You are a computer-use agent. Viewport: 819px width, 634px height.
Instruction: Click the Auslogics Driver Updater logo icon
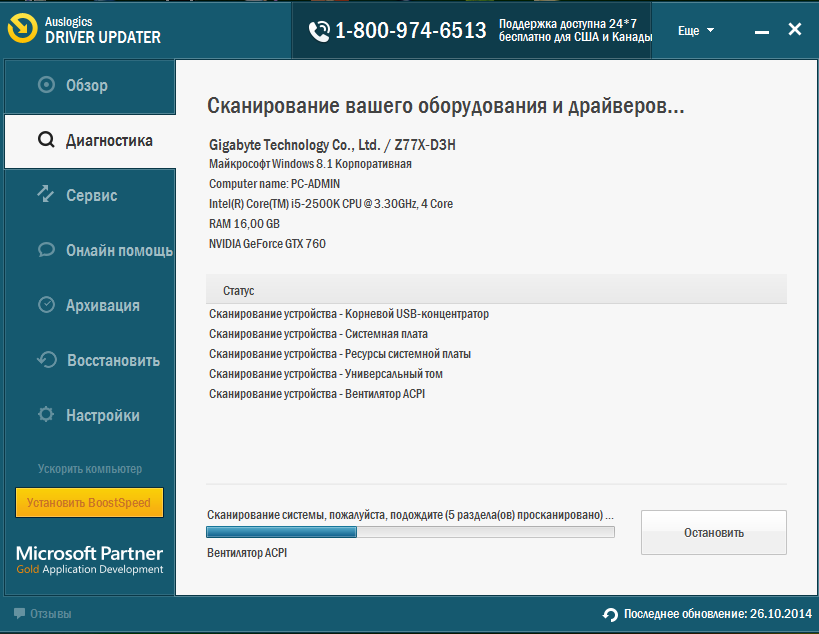(22, 28)
